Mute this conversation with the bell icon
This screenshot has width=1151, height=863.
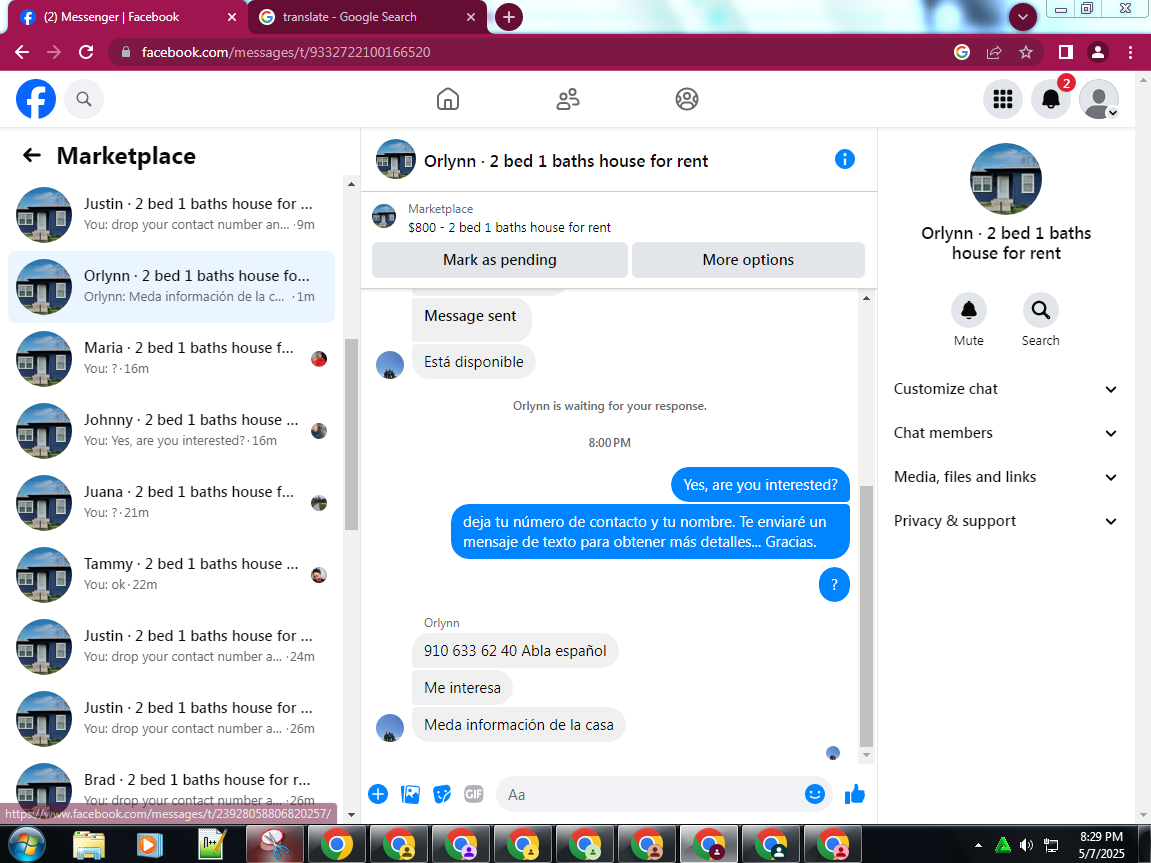coord(968,310)
